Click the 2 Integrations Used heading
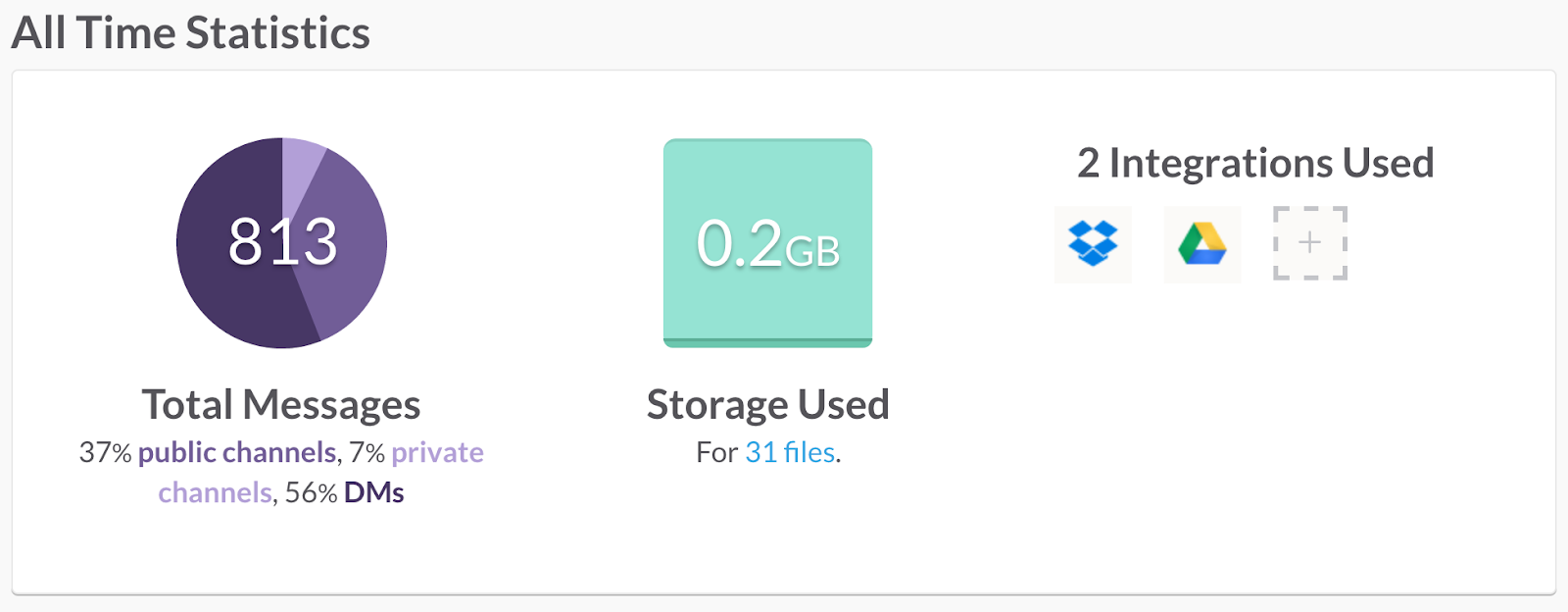This screenshot has width=1568, height=612. click(x=1255, y=163)
